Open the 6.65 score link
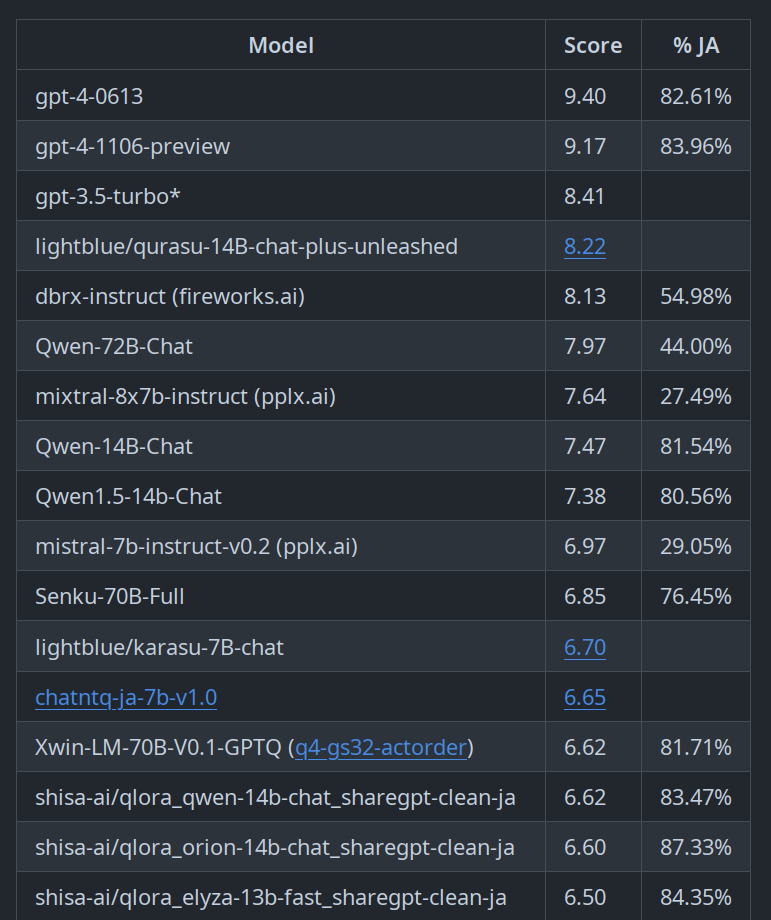This screenshot has height=920, width=771. pos(585,697)
